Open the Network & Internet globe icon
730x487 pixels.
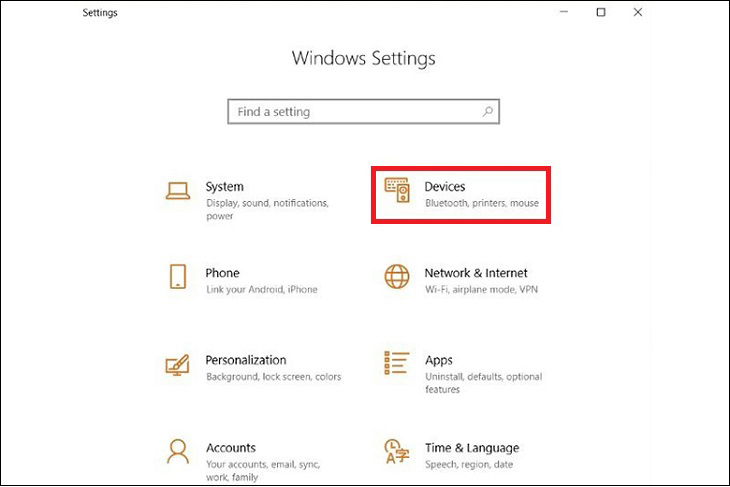click(x=397, y=277)
